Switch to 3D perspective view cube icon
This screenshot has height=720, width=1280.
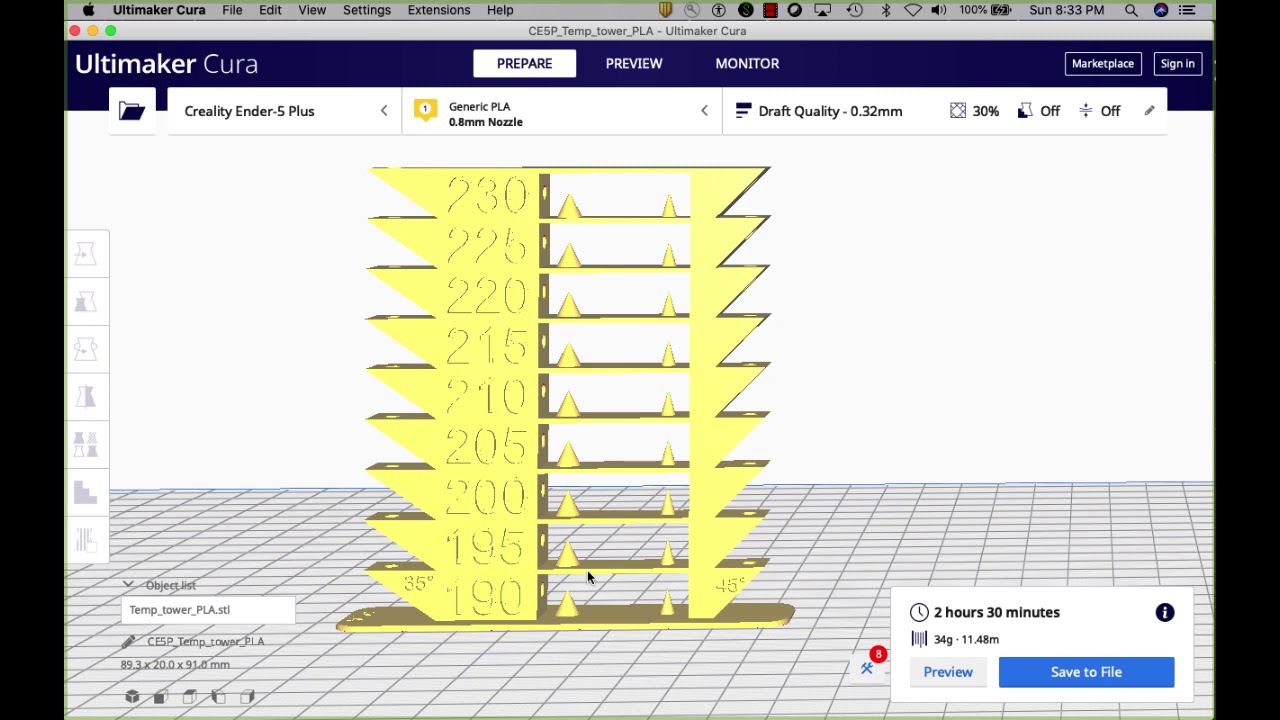pyautogui.click(x=132, y=697)
